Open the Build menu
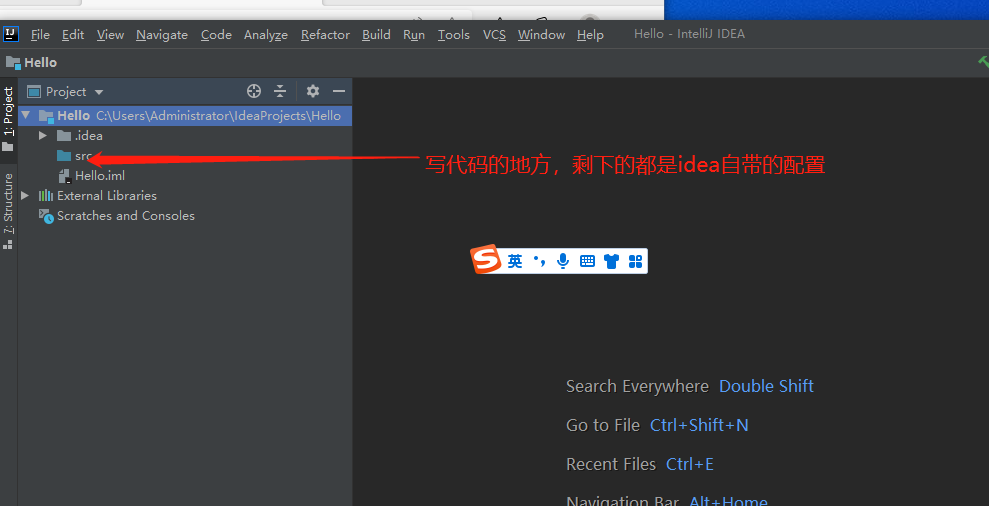 (376, 35)
